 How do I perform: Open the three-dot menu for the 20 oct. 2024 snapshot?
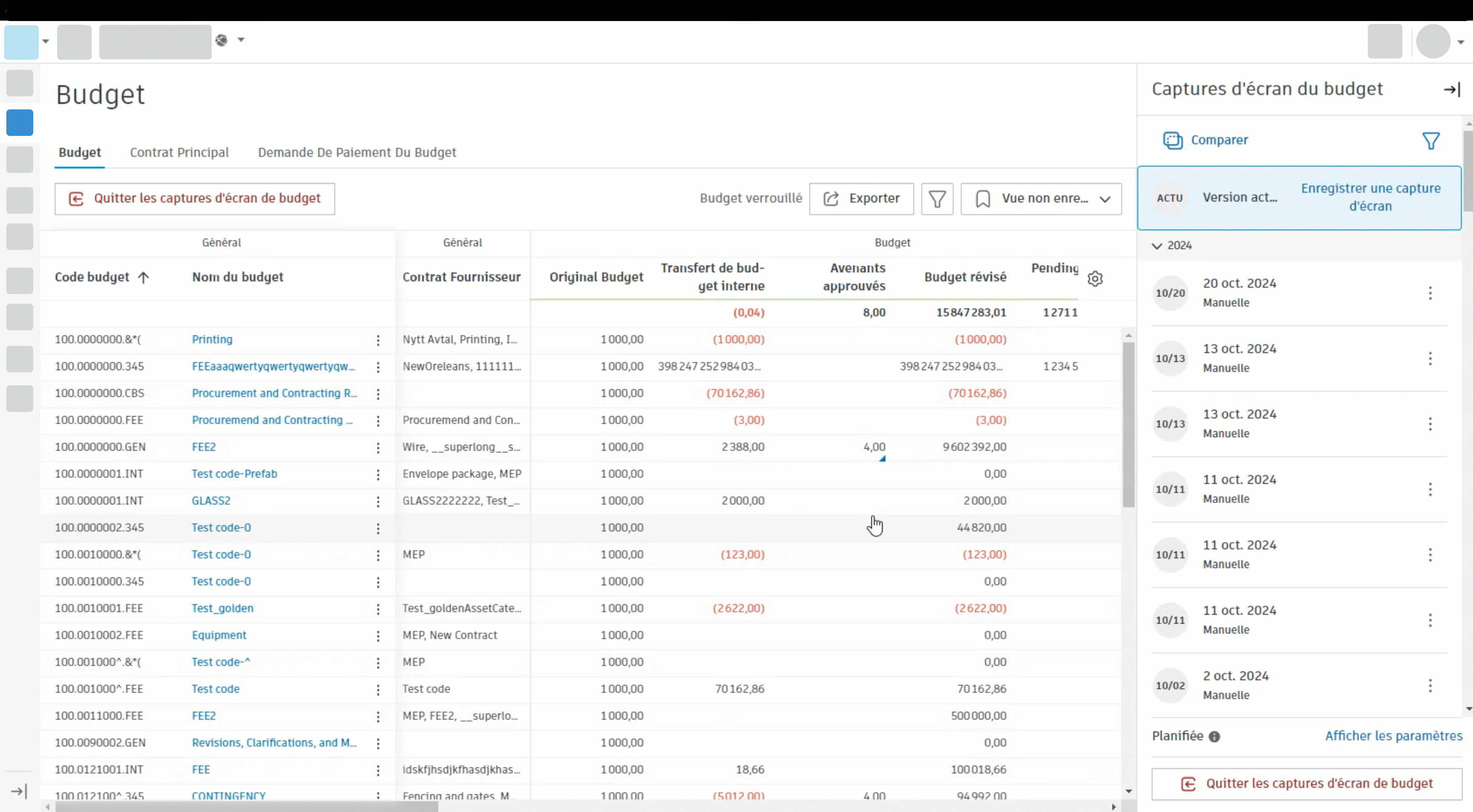(1430, 293)
